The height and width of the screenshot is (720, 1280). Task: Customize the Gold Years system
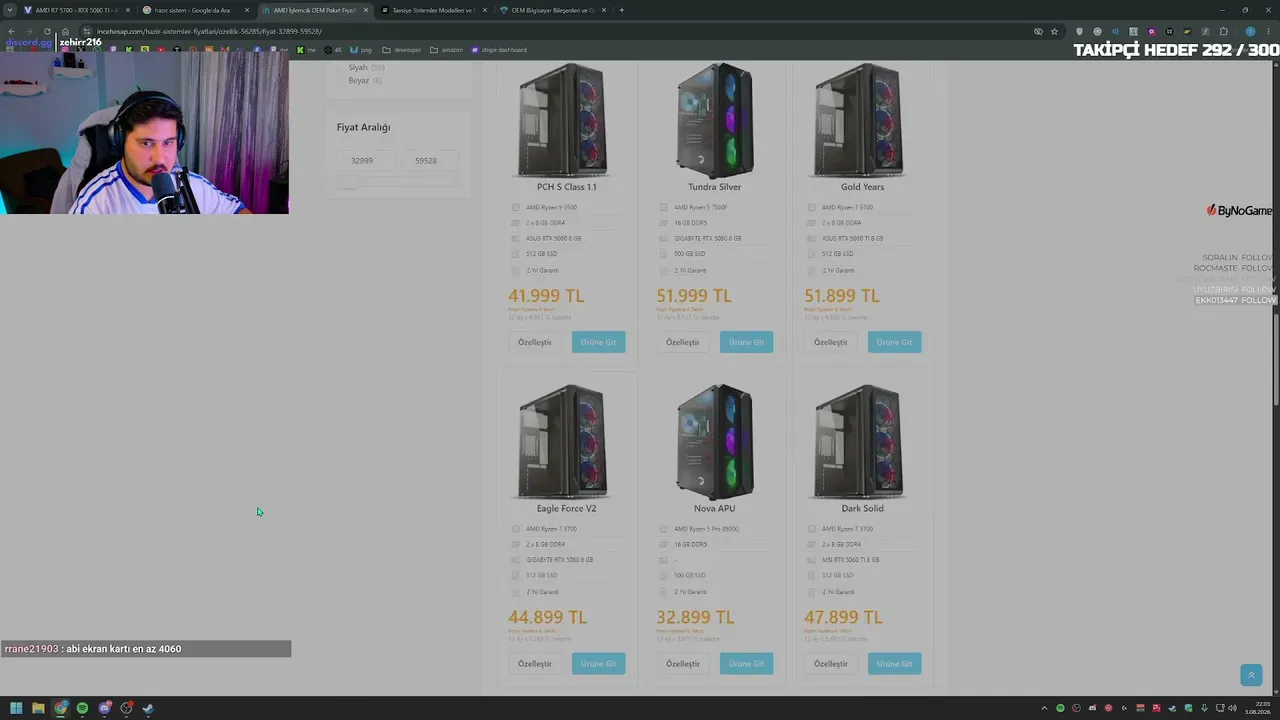831,342
